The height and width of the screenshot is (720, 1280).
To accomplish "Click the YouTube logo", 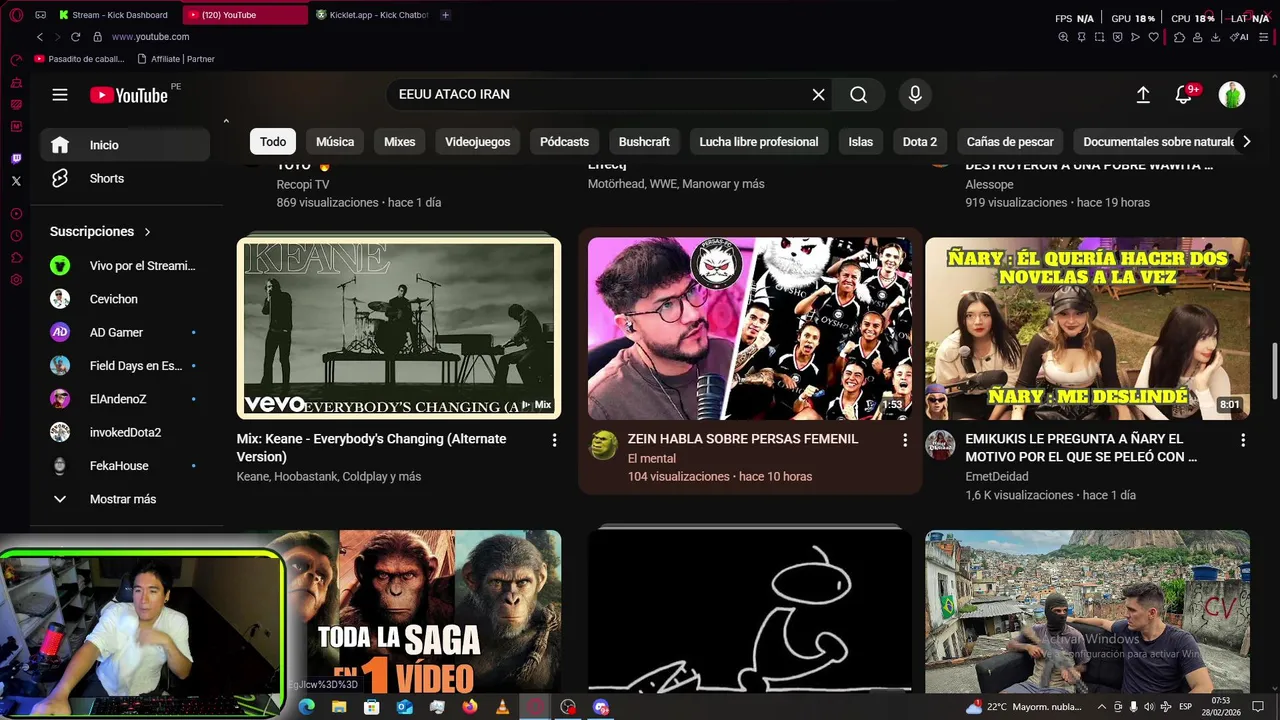I will tap(129, 95).
